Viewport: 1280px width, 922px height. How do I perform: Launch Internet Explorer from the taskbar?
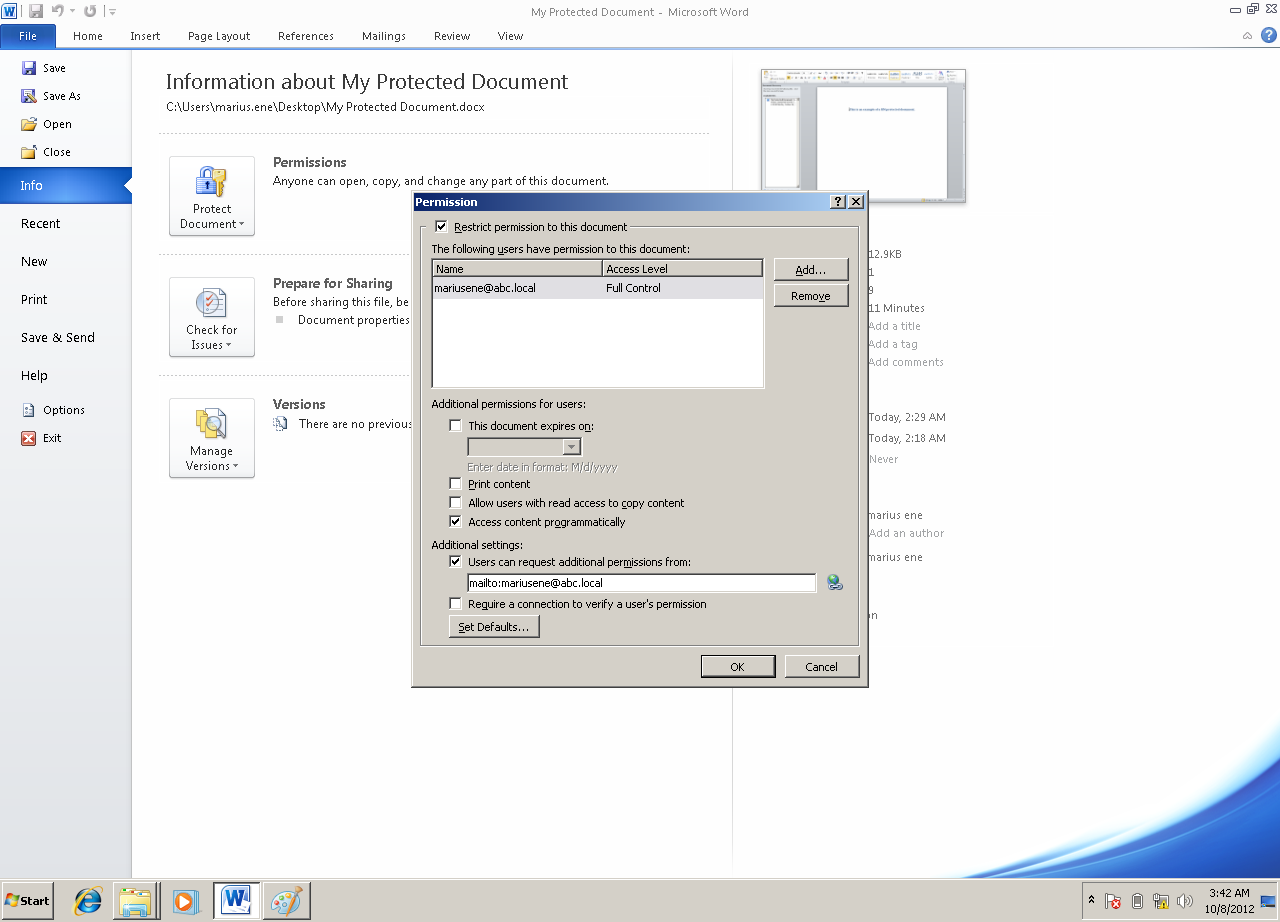click(x=88, y=900)
